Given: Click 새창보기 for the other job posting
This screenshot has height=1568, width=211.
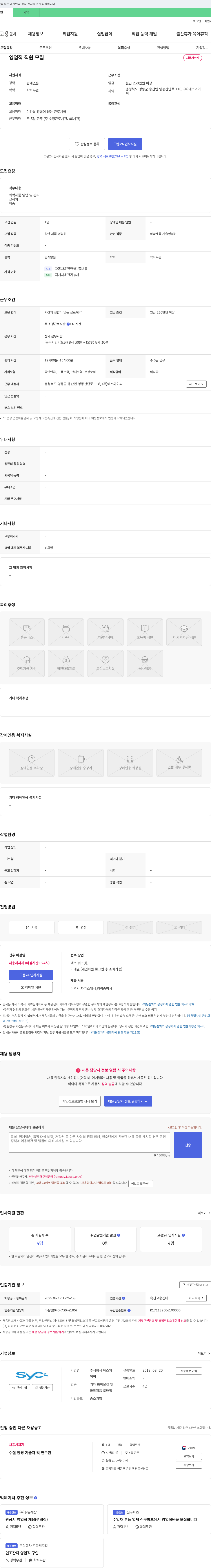Looking at the screenshot, I should pos(189,1465).
